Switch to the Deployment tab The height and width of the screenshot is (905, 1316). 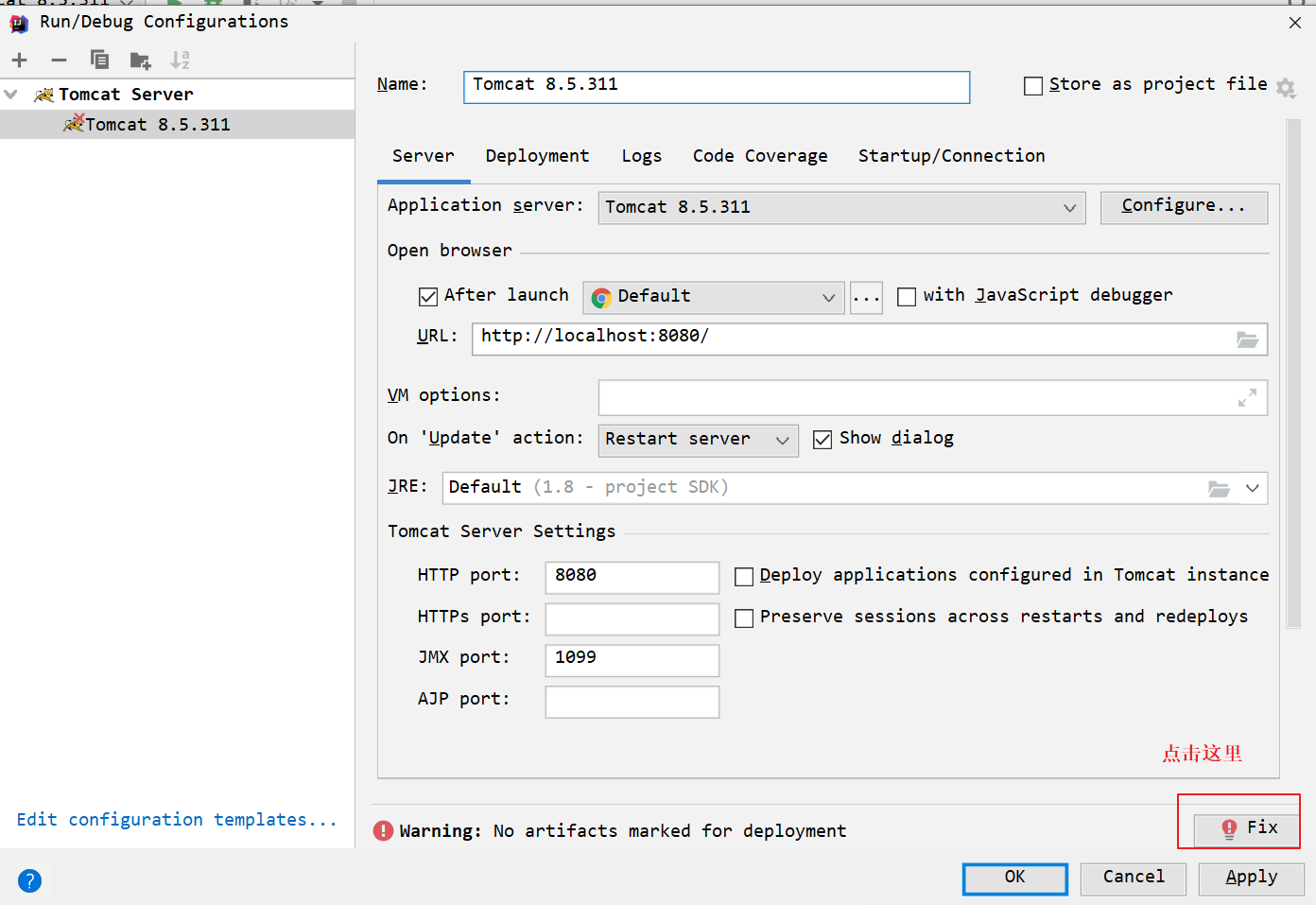(x=537, y=156)
